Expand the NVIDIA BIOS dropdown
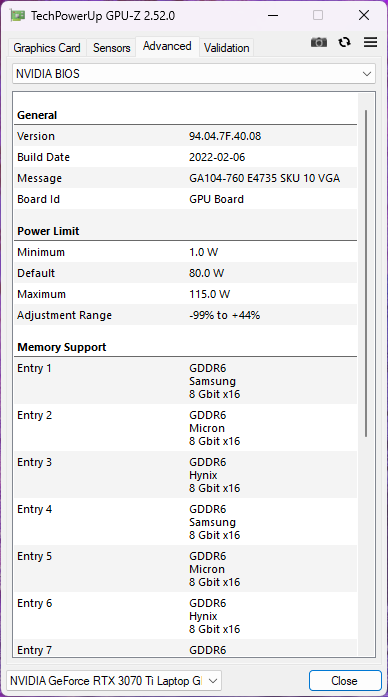This screenshot has height=697, width=388. pos(194,74)
